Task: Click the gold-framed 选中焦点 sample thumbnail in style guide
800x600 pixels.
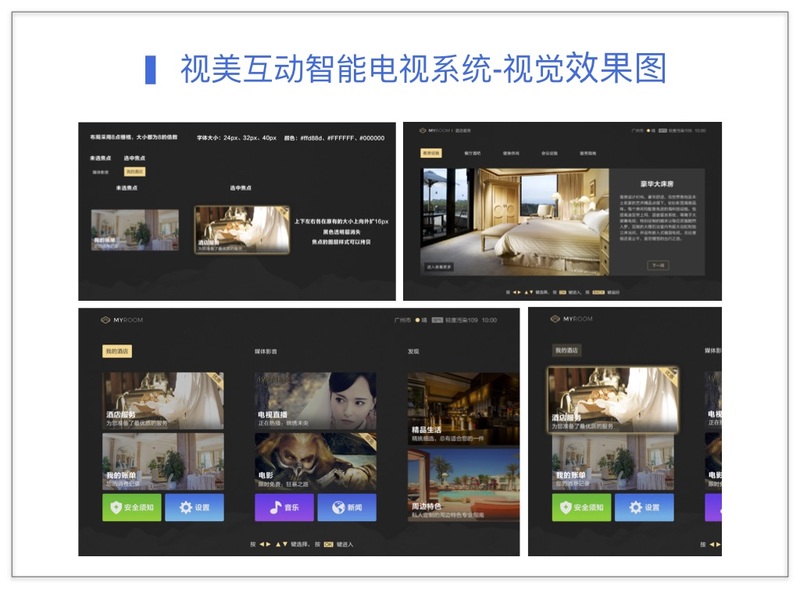Action: (x=242, y=230)
